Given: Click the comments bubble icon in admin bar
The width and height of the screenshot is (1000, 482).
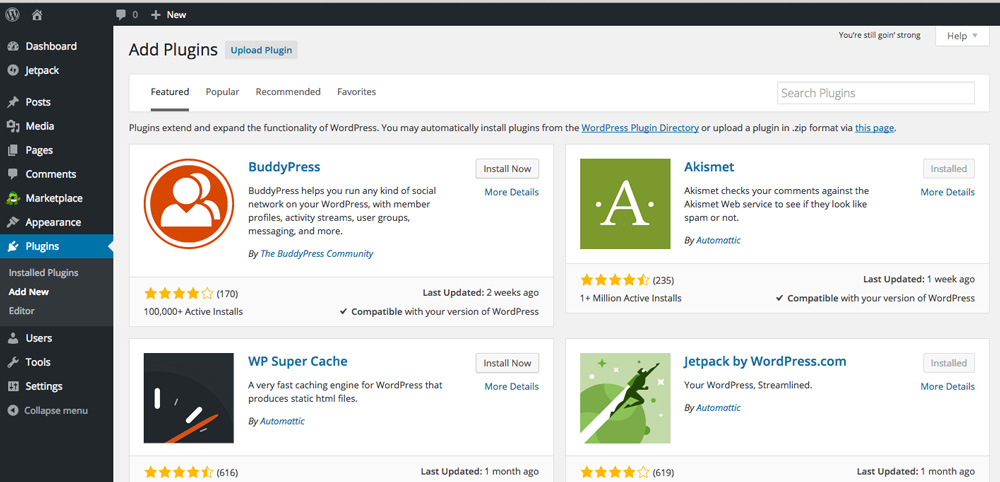Looking at the screenshot, I should point(121,14).
